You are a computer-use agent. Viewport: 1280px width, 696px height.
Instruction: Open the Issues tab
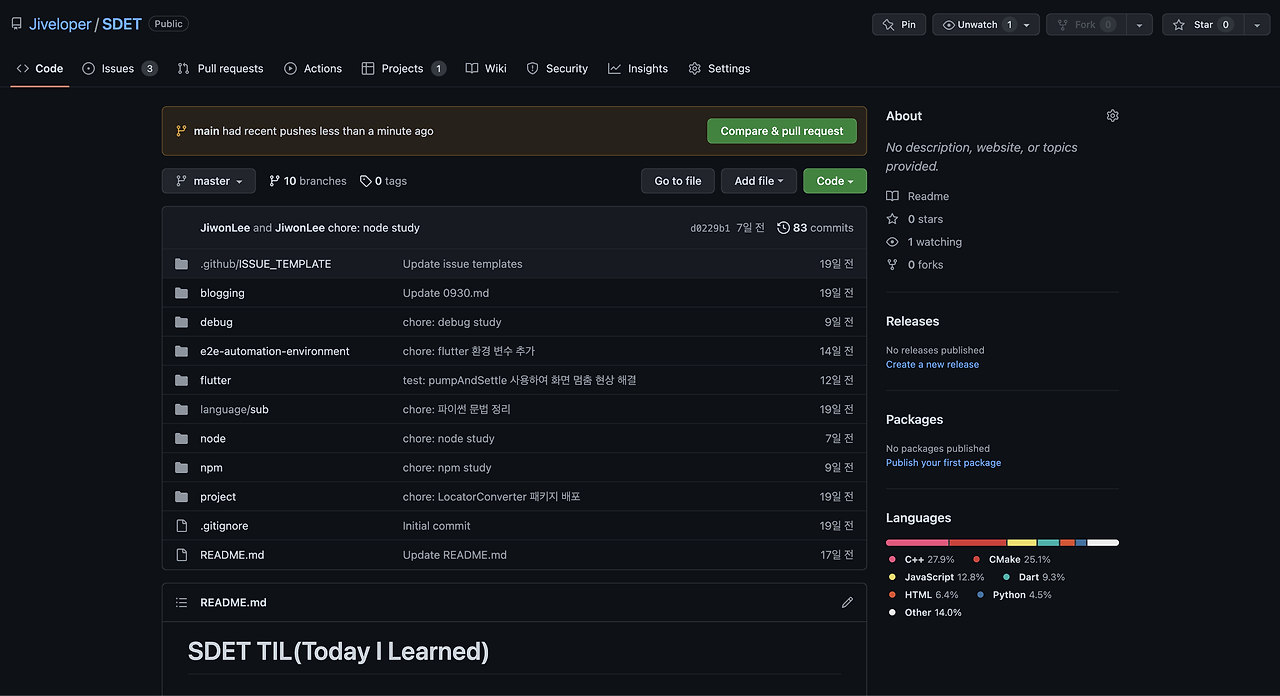(x=119, y=68)
